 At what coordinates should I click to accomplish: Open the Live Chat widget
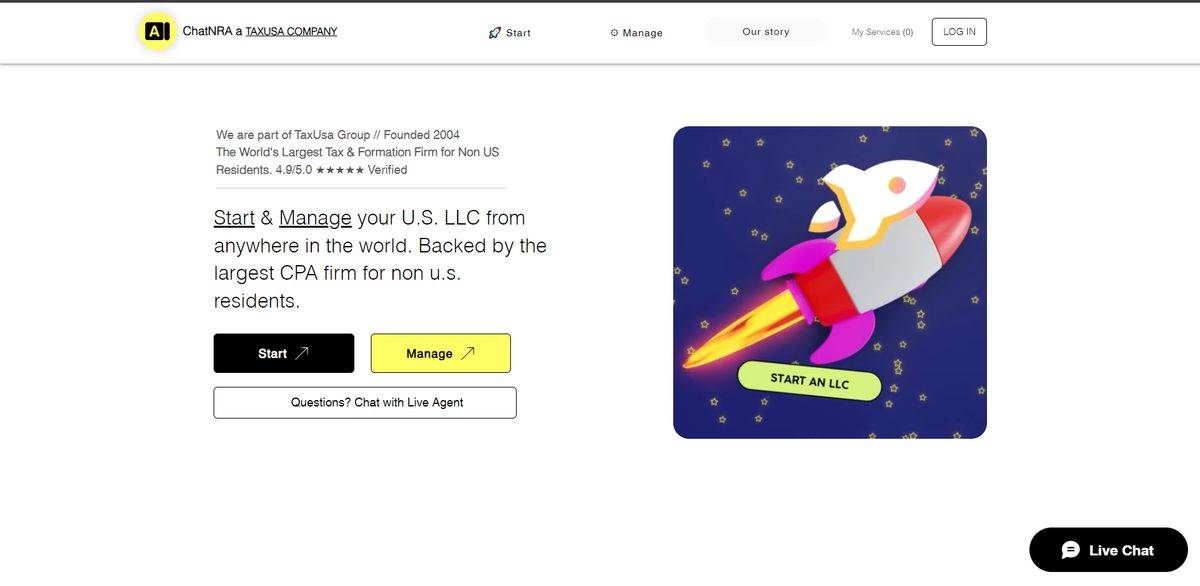coord(1108,550)
